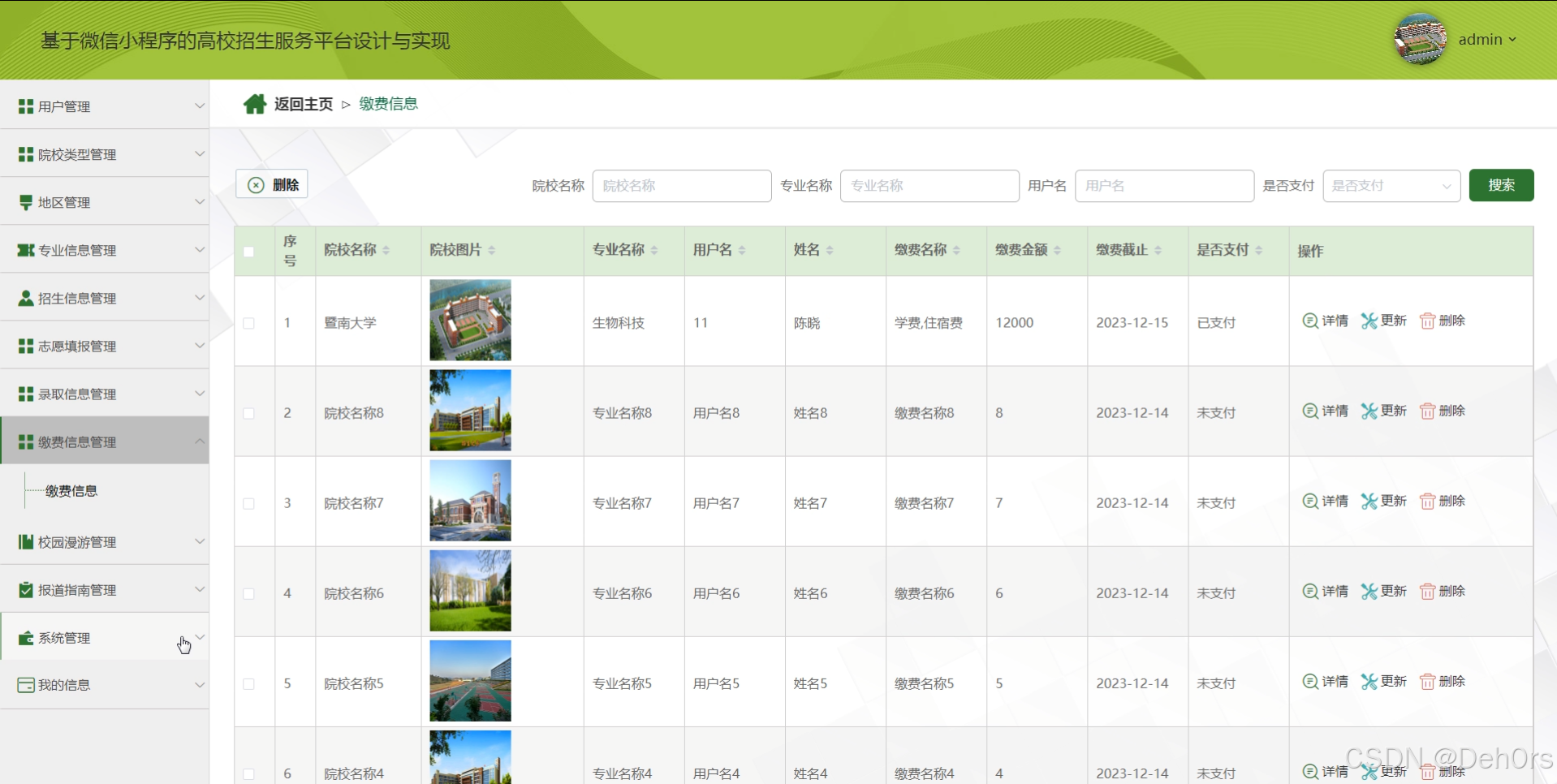Click the 专业名称 search input

pos(929,186)
